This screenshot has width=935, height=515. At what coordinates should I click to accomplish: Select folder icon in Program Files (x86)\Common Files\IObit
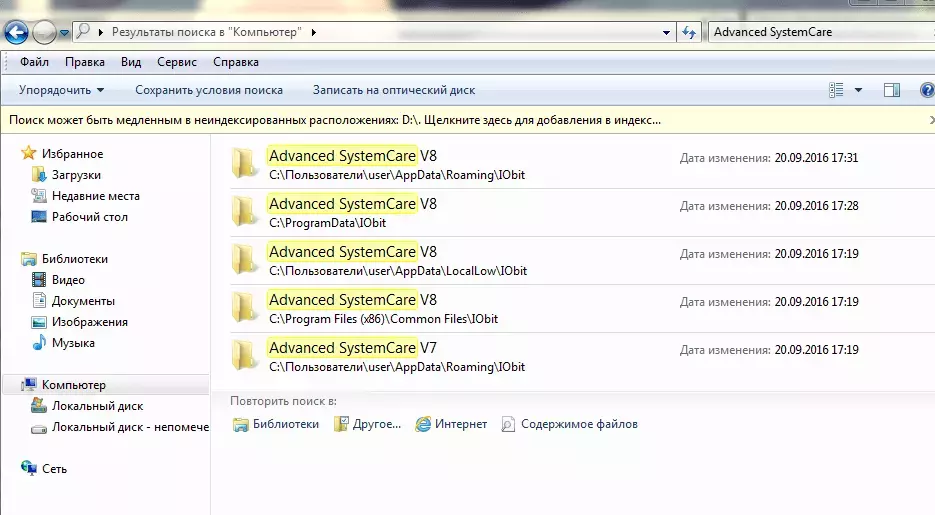[x=244, y=306]
